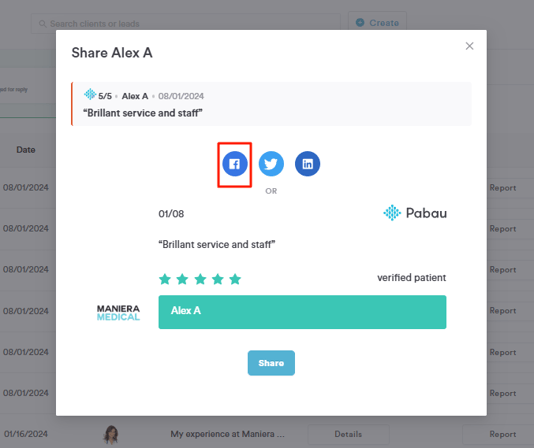Click the reviewer avatar thumbnail
Screen dimensions: 534x448
click(111, 435)
